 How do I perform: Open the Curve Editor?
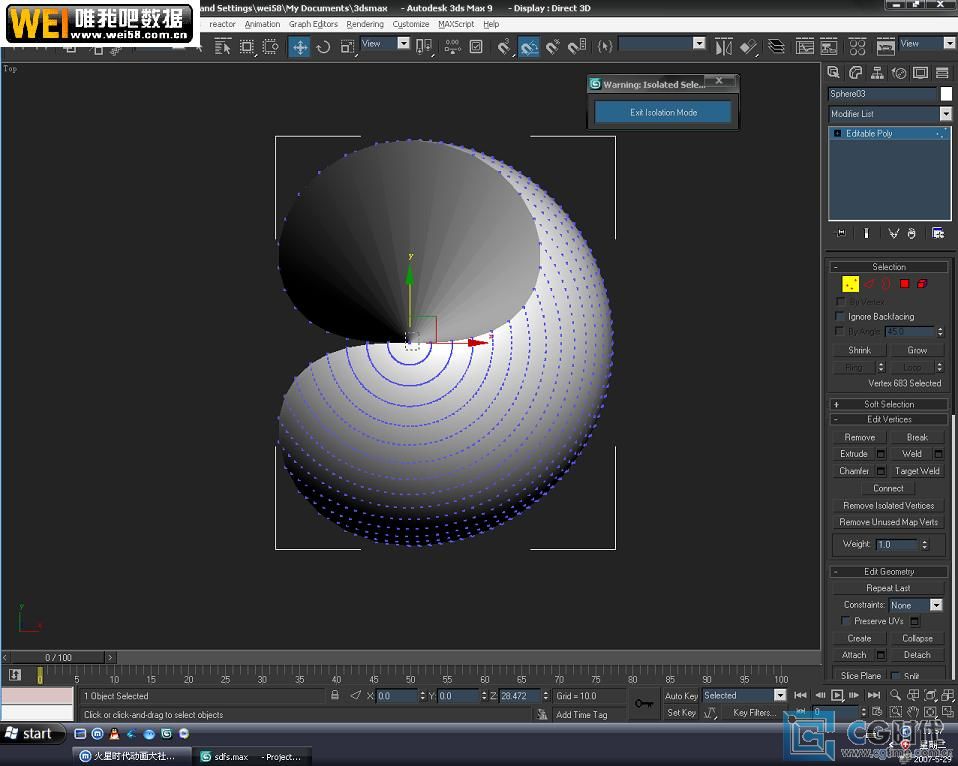click(x=805, y=47)
